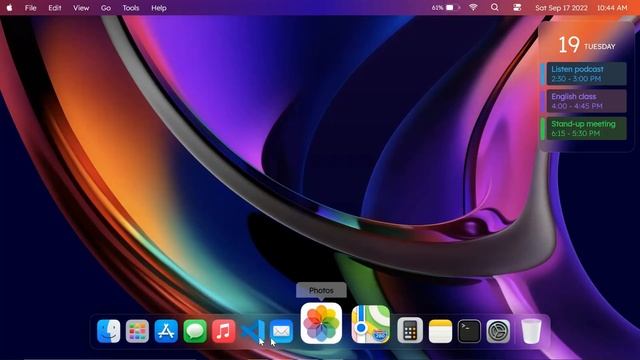Open the File menu
This screenshot has height=360, width=640.
31,8
